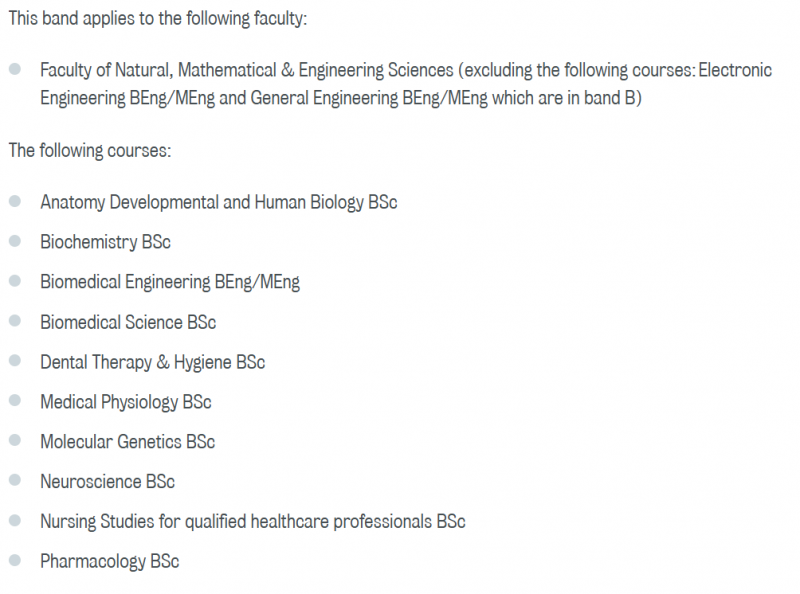Click the bullet next to Medical Physiology BSc
This screenshot has width=800, height=594.
coord(15,401)
